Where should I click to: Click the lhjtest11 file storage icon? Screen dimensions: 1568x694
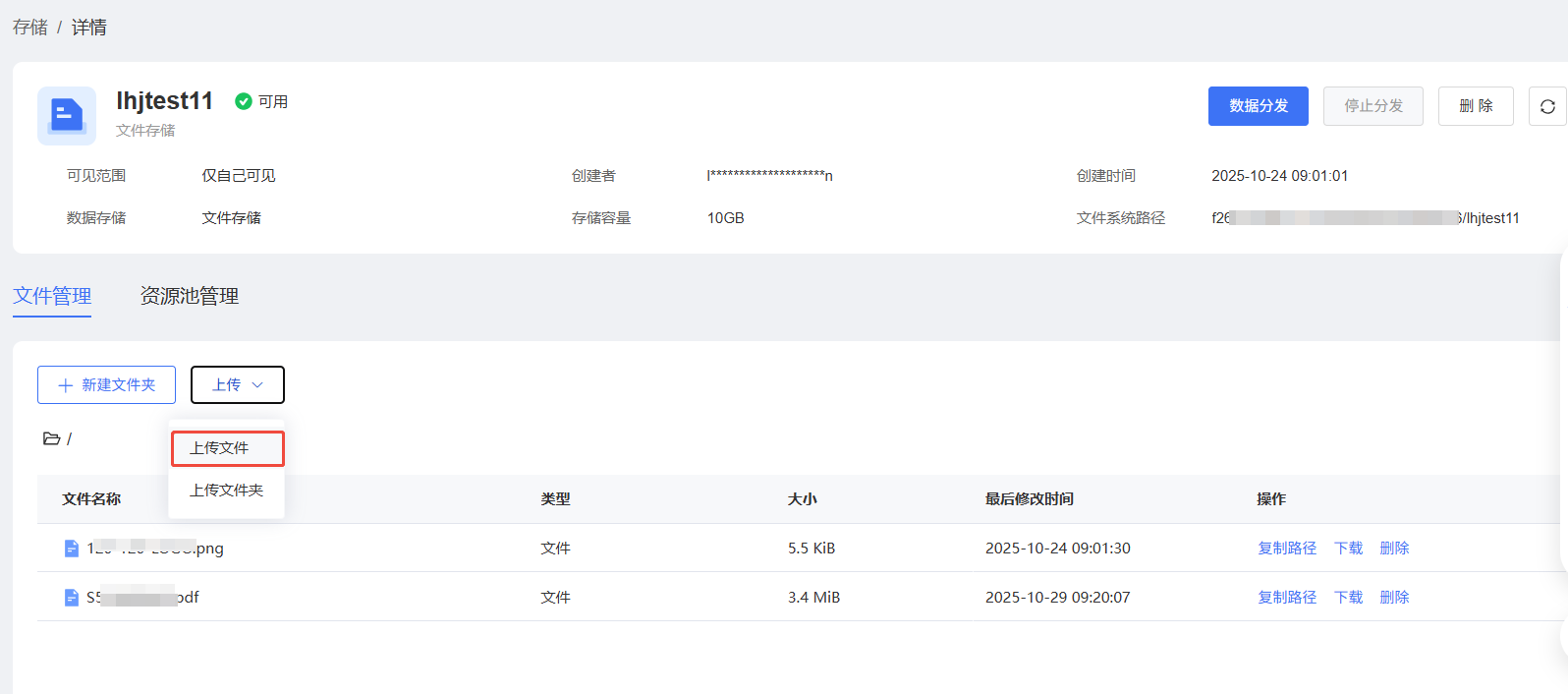tap(67, 115)
